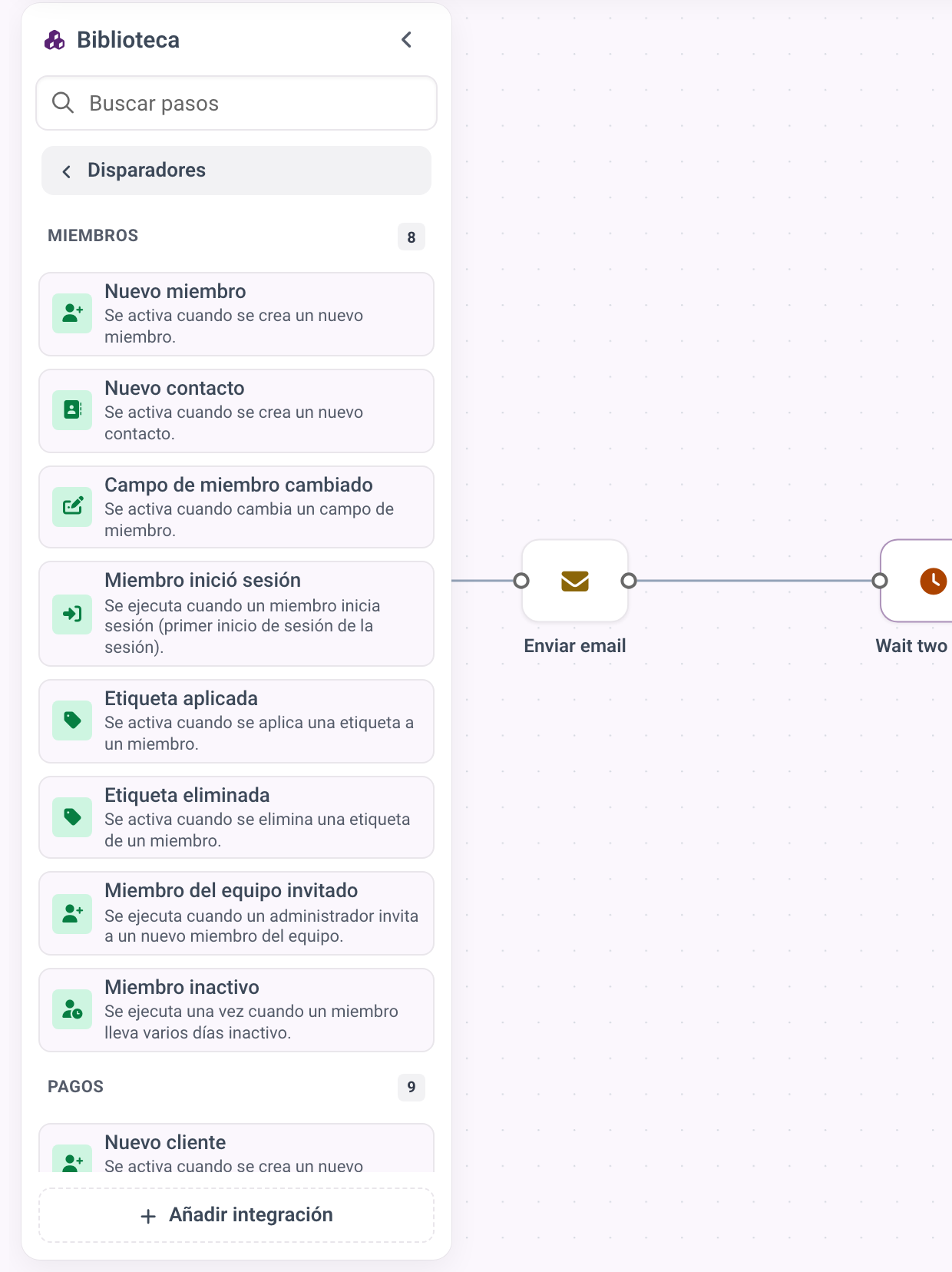Click the Nuevo miembro person-plus icon

click(x=72, y=313)
